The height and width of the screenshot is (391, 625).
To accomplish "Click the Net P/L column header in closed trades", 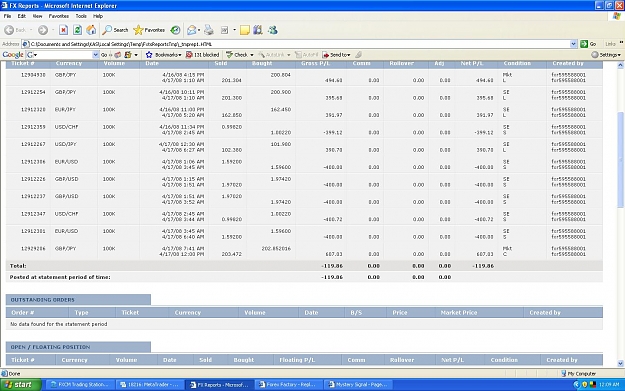I will (x=472, y=63).
